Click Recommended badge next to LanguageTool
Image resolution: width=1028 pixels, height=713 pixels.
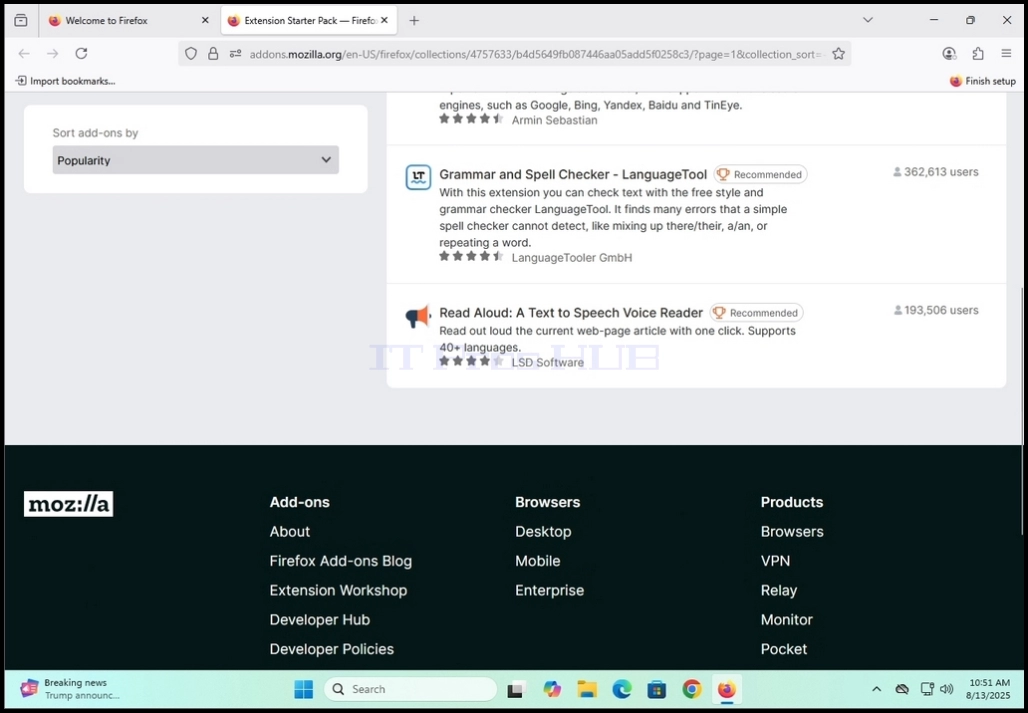pos(761,174)
